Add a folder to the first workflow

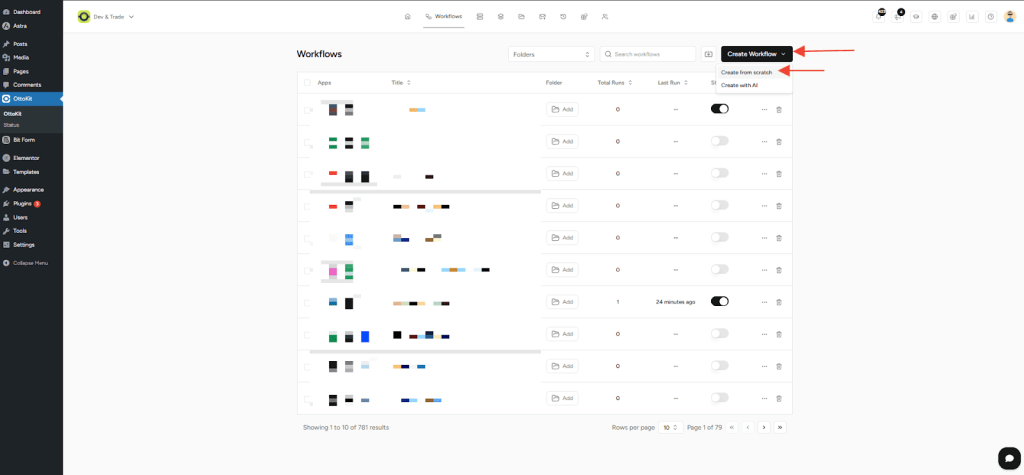562,109
